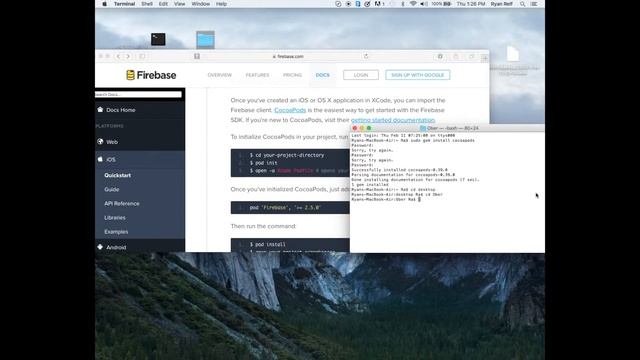Click 'Successfully installed cocoapods' terminal line

pos(400,170)
